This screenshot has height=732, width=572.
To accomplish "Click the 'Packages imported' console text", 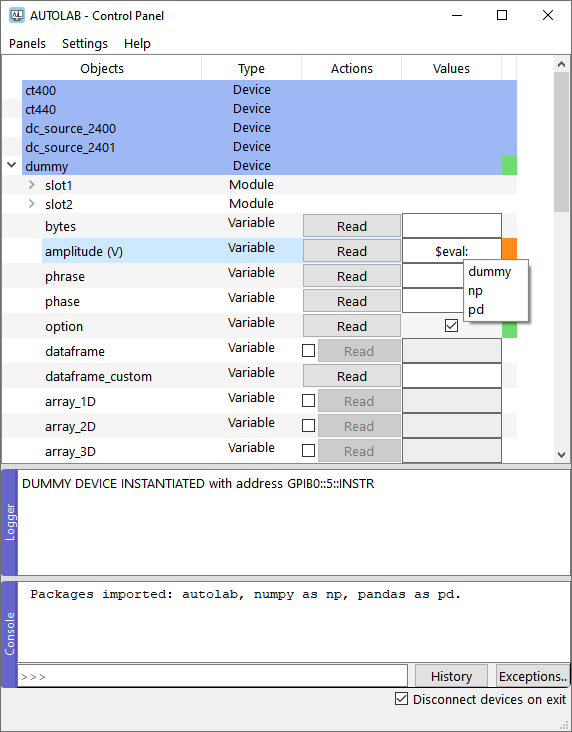I will (x=246, y=594).
